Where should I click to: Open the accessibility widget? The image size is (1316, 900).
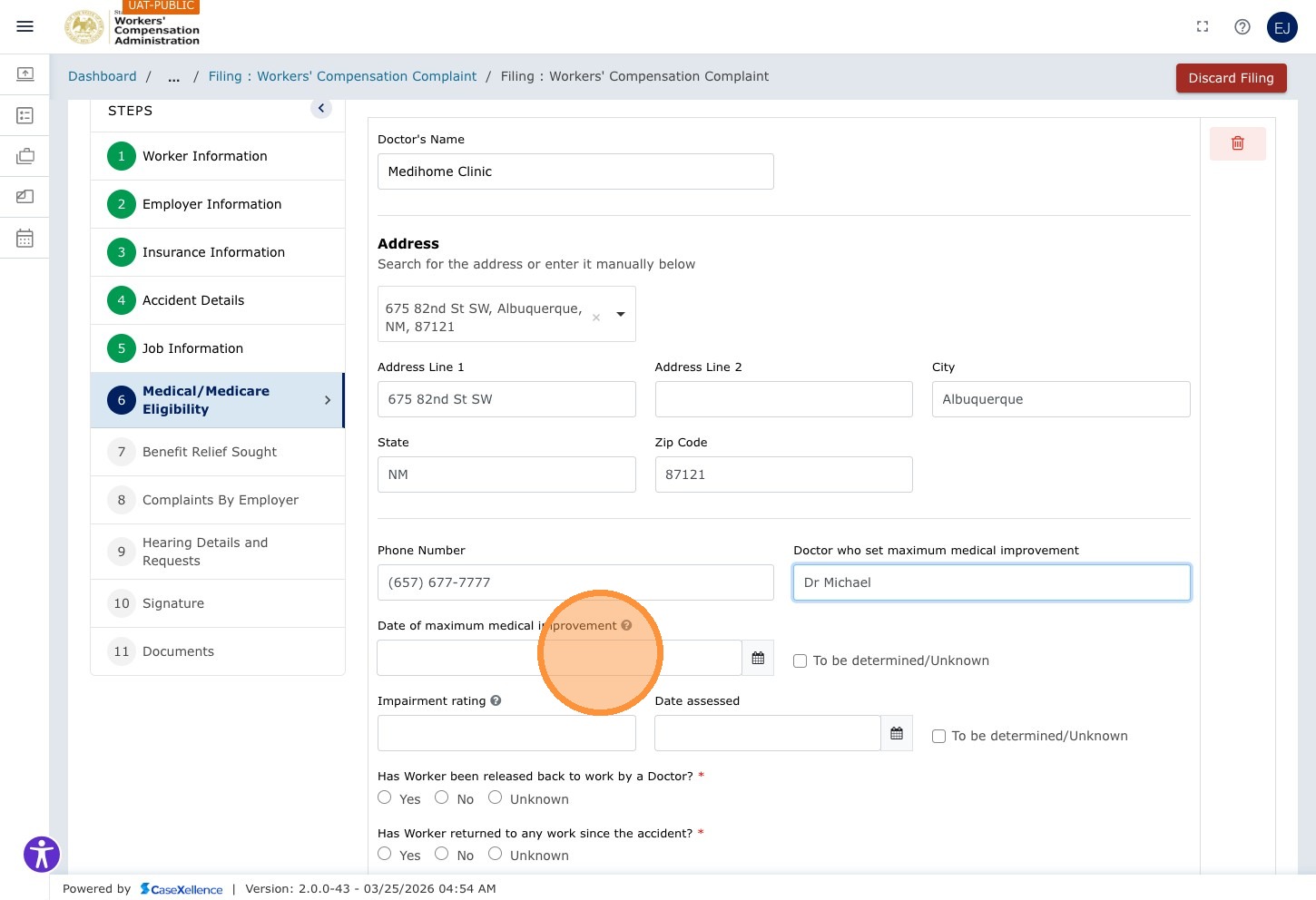pyautogui.click(x=42, y=854)
